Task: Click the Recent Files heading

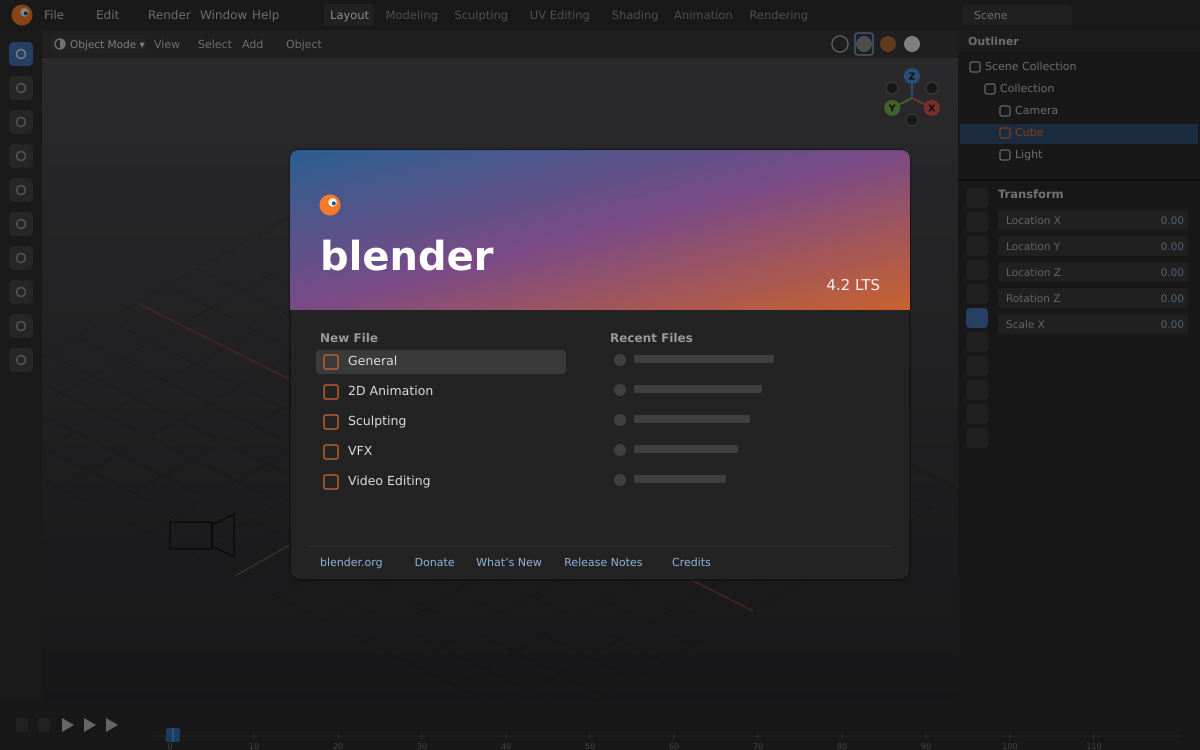Action: pyautogui.click(x=651, y=338)
